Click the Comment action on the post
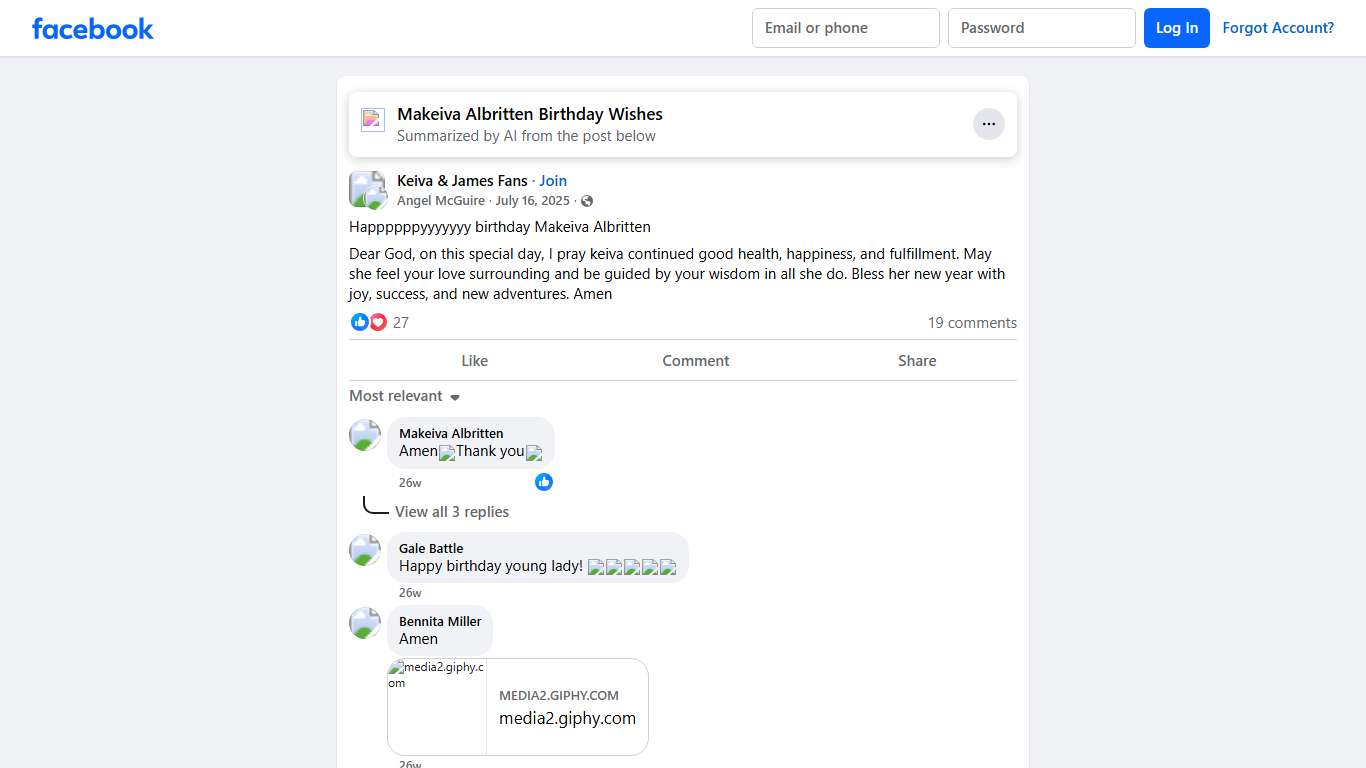1366x768 pixels. 695,361
